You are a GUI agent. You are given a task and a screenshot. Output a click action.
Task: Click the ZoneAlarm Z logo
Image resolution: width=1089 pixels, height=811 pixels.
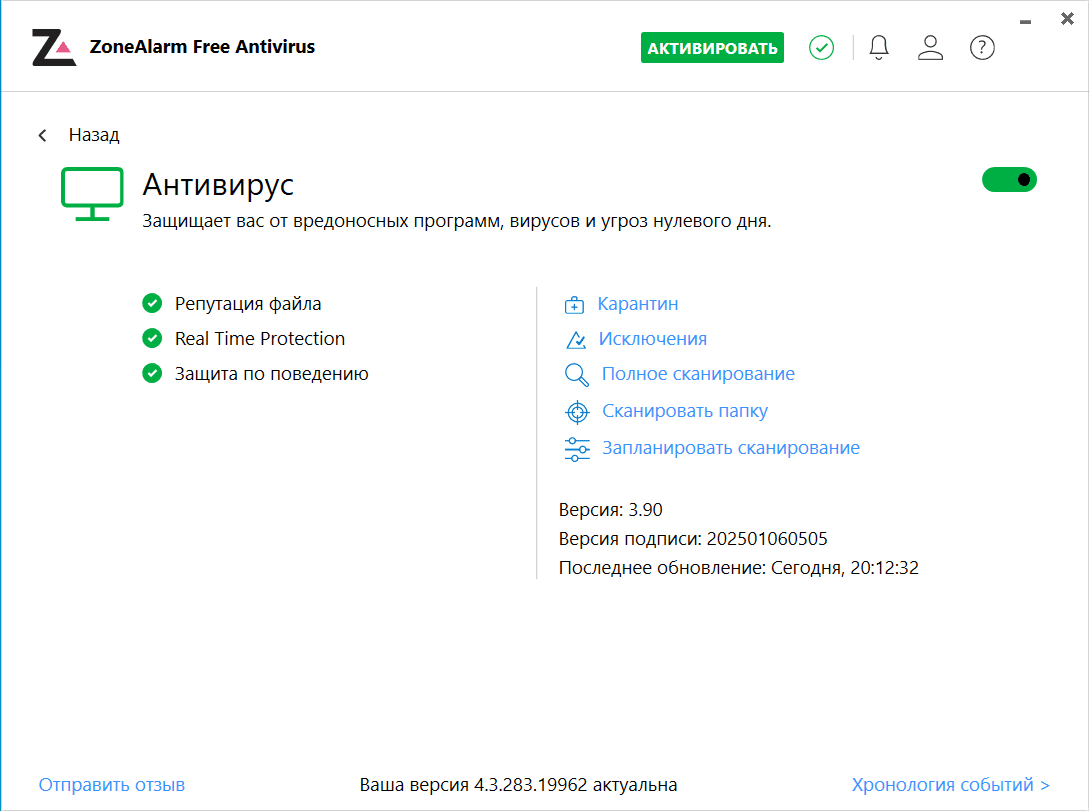[x=53, y=47]
